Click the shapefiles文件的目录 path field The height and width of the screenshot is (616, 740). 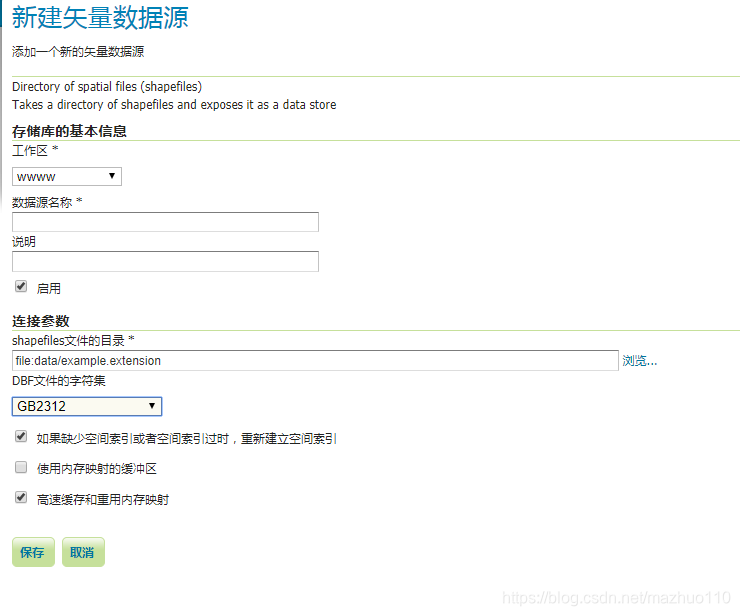pos(315,361)
